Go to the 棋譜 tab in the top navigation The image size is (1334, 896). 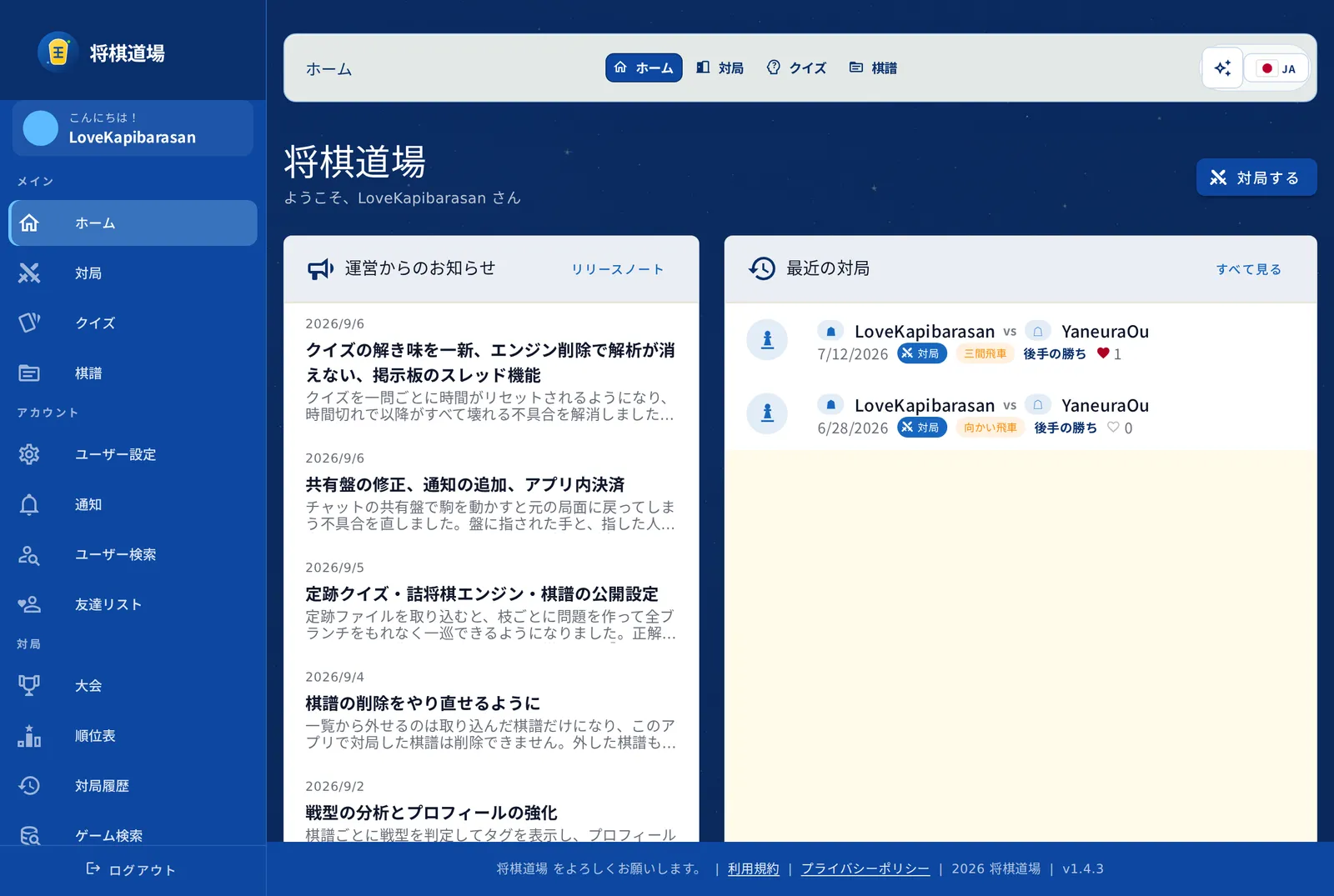873,68
